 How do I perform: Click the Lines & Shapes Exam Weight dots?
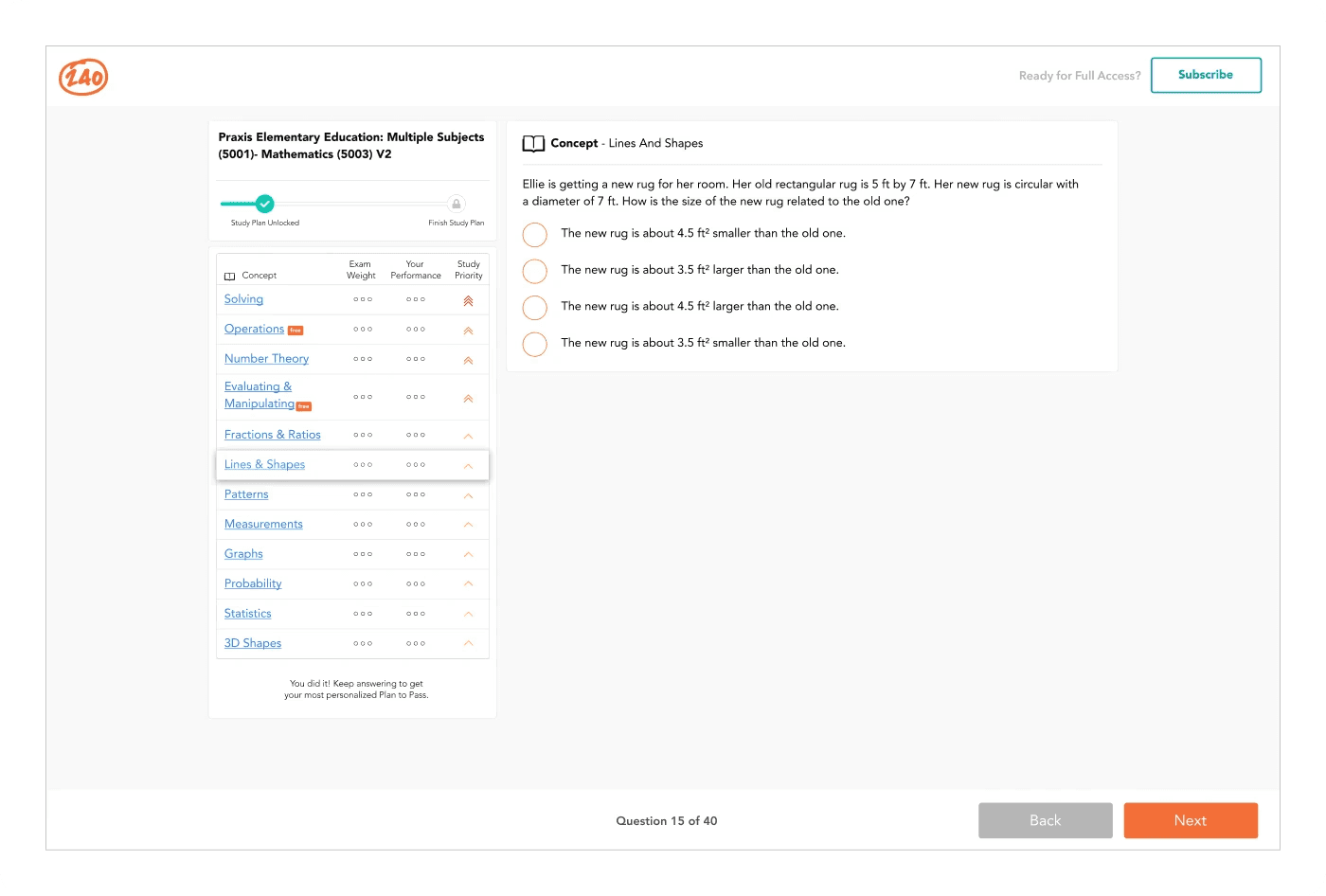click(363, 465)
